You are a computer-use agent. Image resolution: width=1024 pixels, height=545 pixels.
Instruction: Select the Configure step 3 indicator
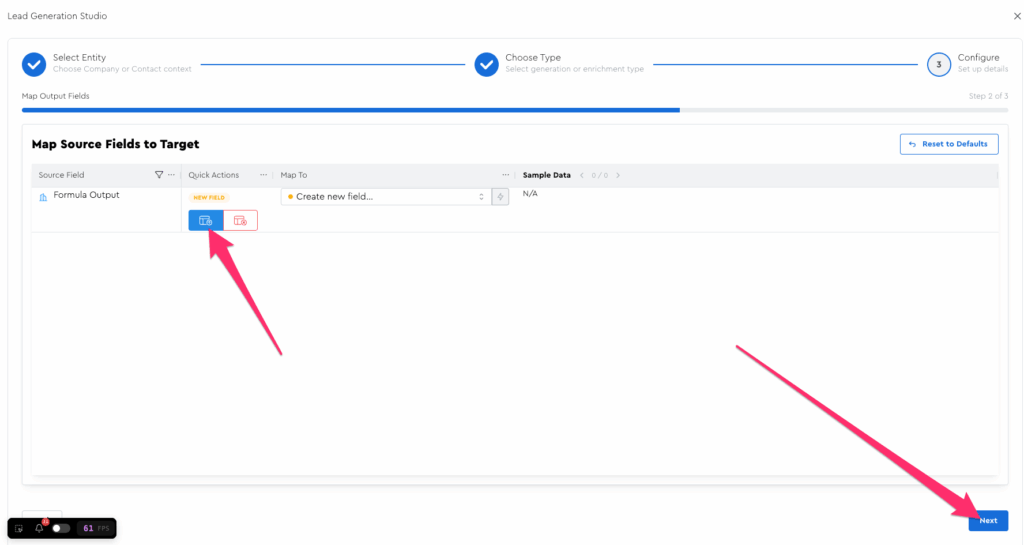[938, 64]
